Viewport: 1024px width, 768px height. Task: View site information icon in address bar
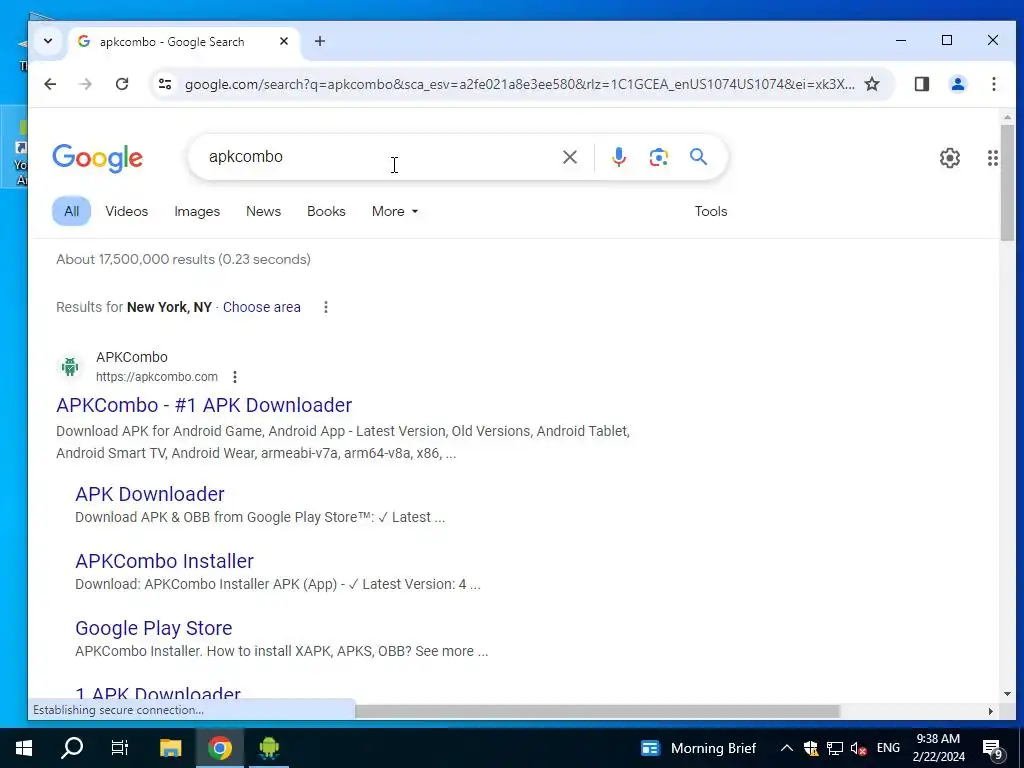pyautogui.click(x=165, y=84)
